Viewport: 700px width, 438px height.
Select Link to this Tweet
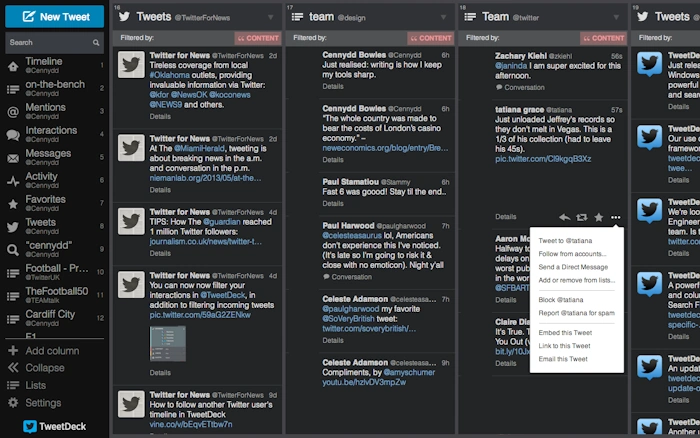(x=564, y=346)
